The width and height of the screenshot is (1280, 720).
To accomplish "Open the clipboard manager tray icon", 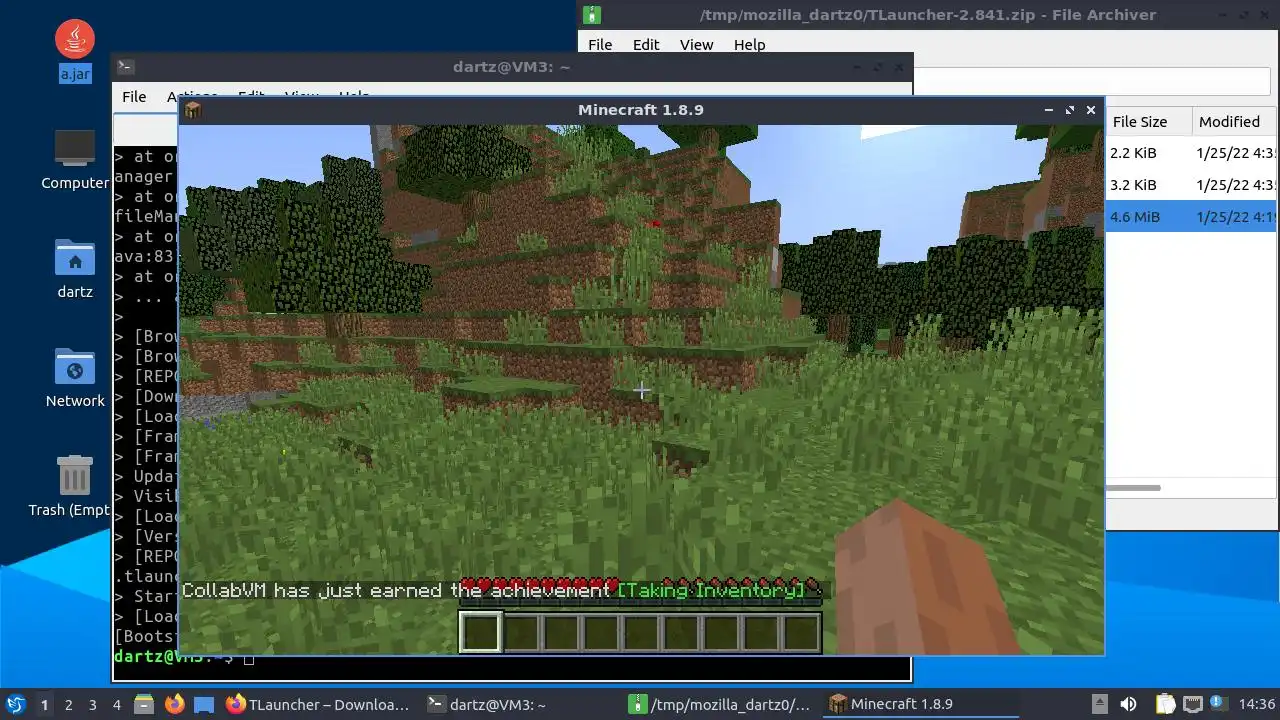I will [x=1165, y=704].
